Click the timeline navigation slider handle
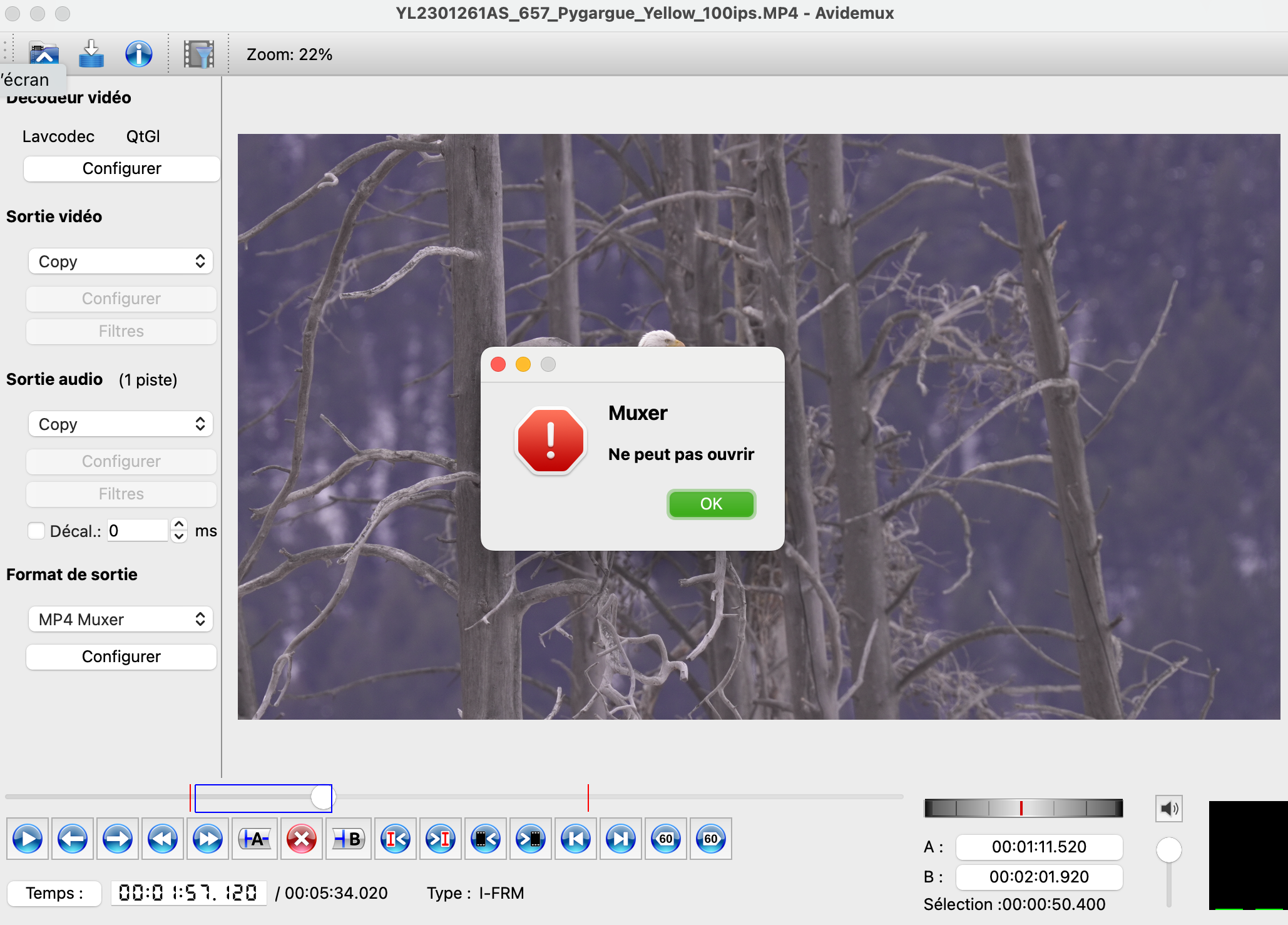Image resolution: width=1288 pixels, height=925 pixels. coord(322,797)
